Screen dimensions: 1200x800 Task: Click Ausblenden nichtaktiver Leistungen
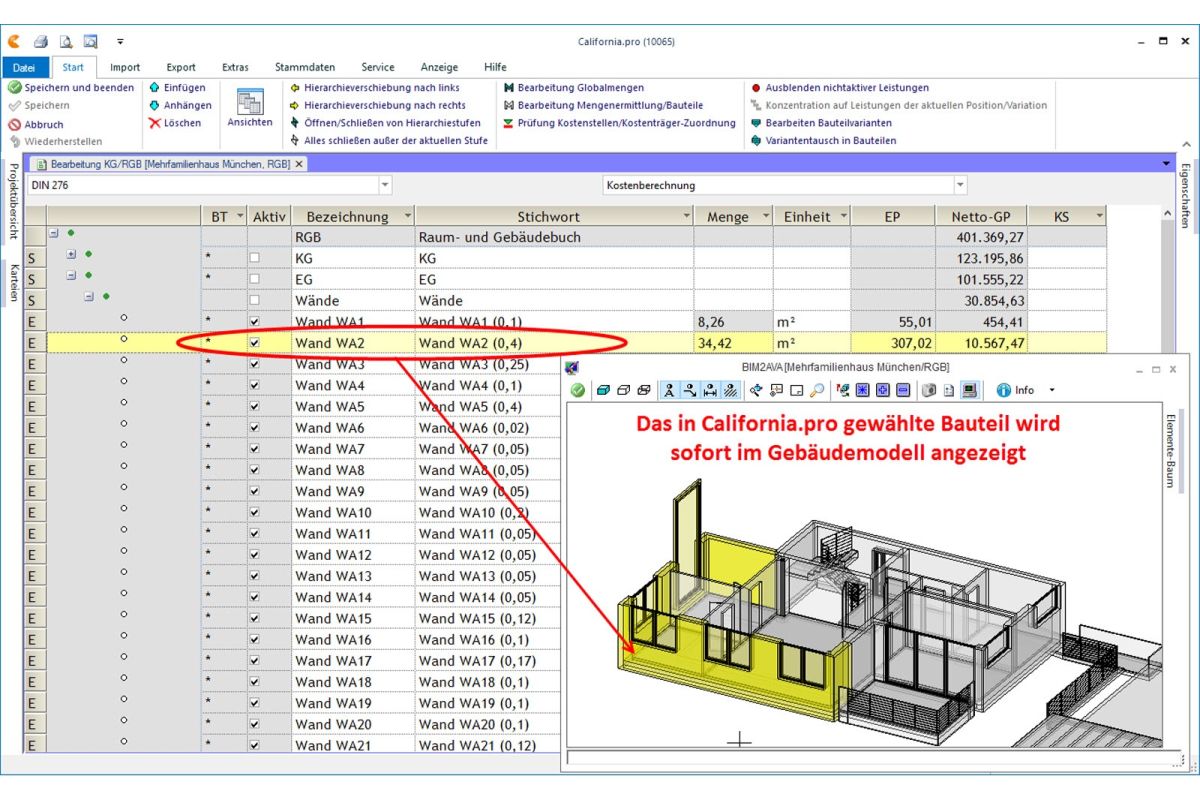click(x=840, y=88)
